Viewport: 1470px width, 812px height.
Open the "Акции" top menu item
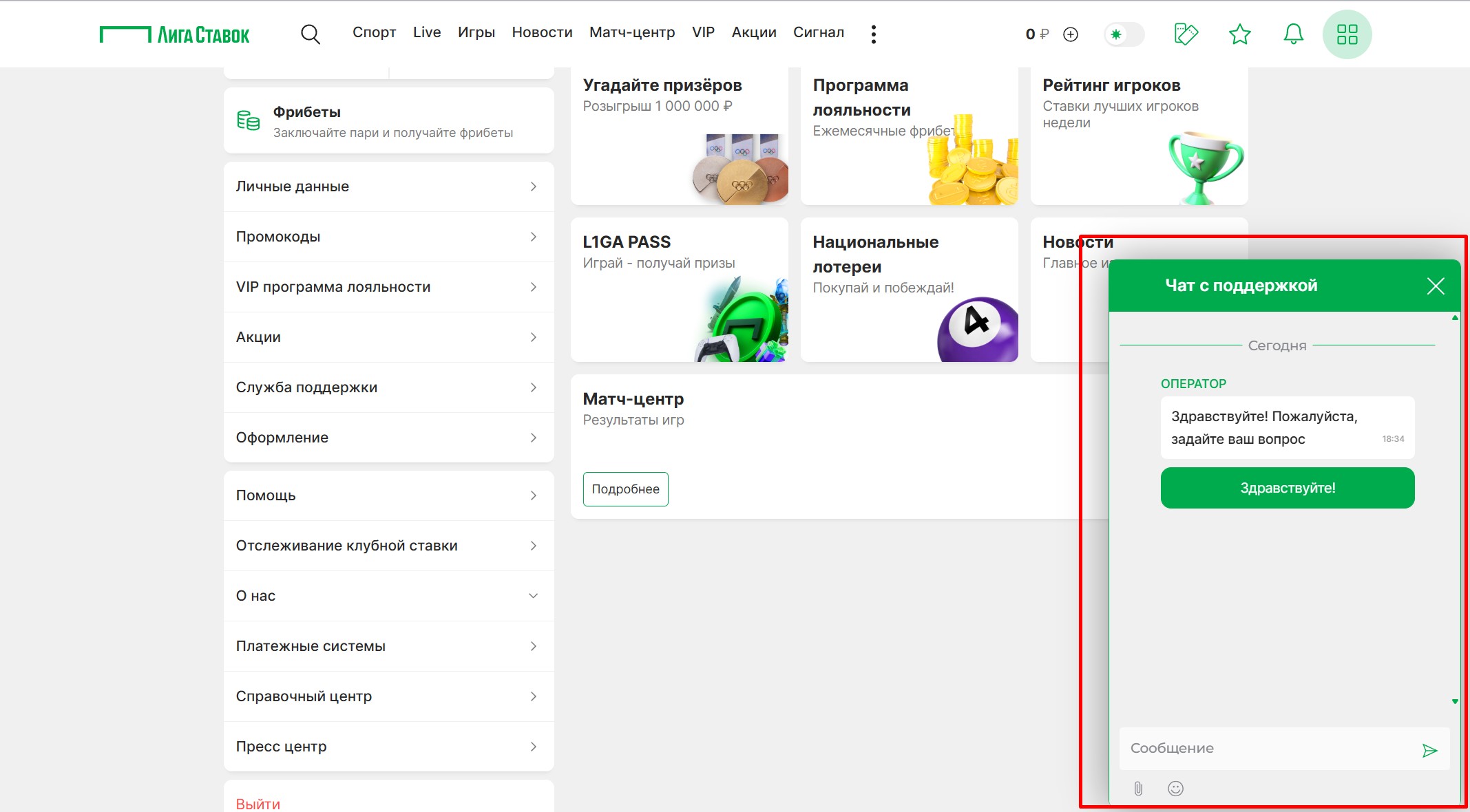point(753,32)
